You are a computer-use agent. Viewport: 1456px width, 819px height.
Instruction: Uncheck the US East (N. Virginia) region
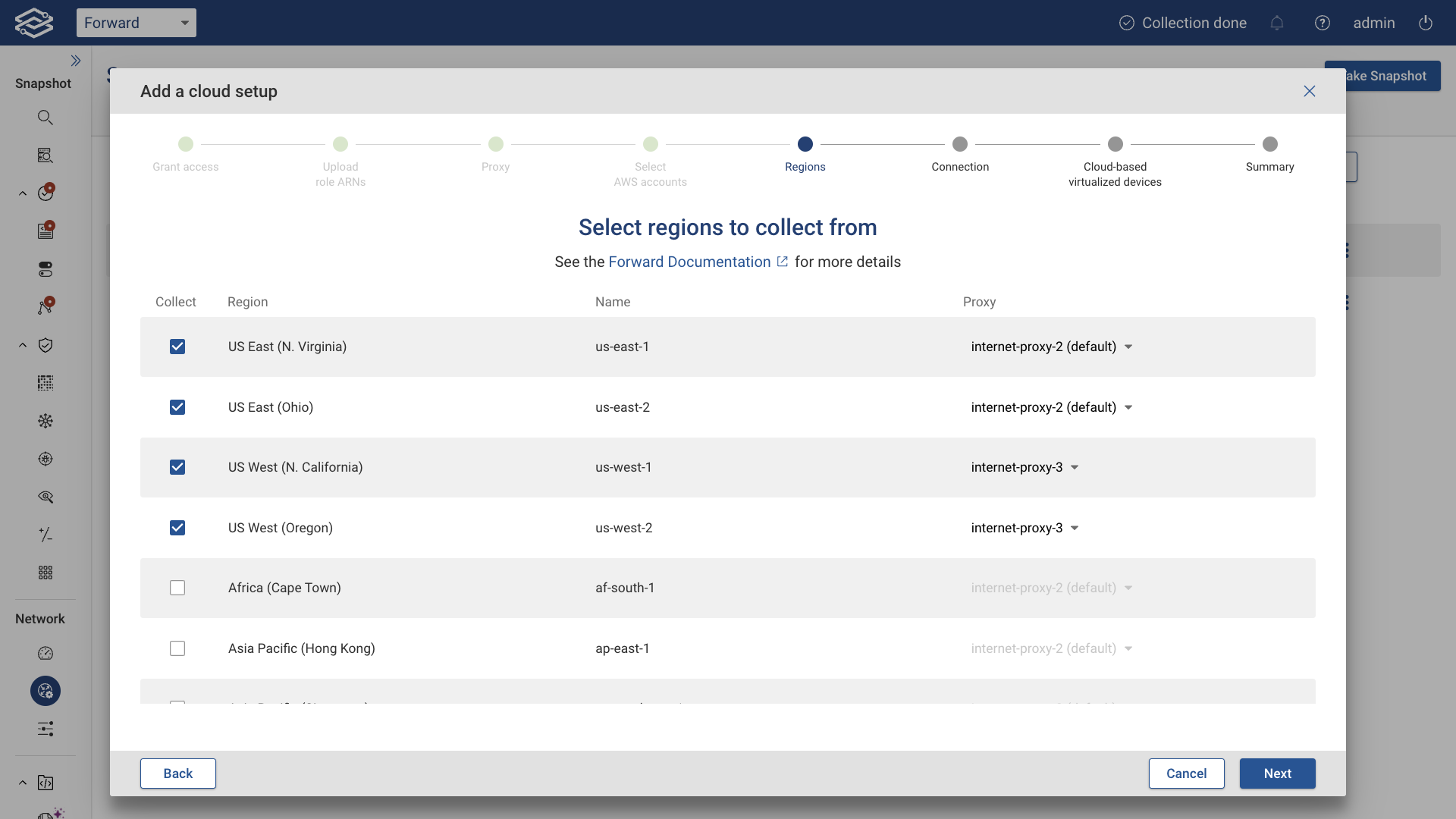tap(177, 347)
